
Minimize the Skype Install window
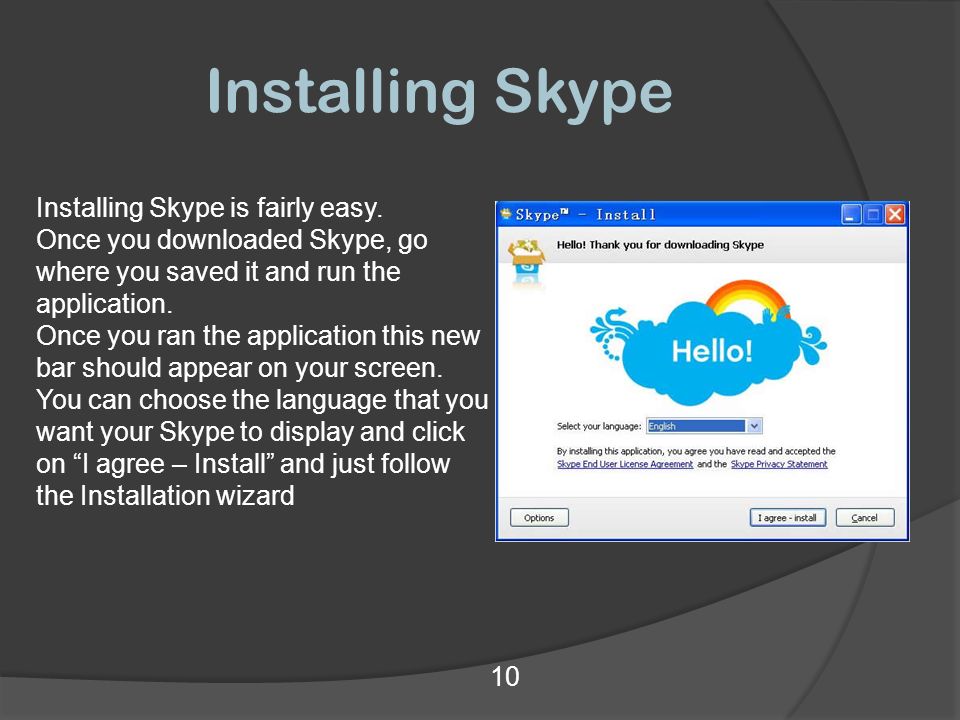click(x=852, y=214)
